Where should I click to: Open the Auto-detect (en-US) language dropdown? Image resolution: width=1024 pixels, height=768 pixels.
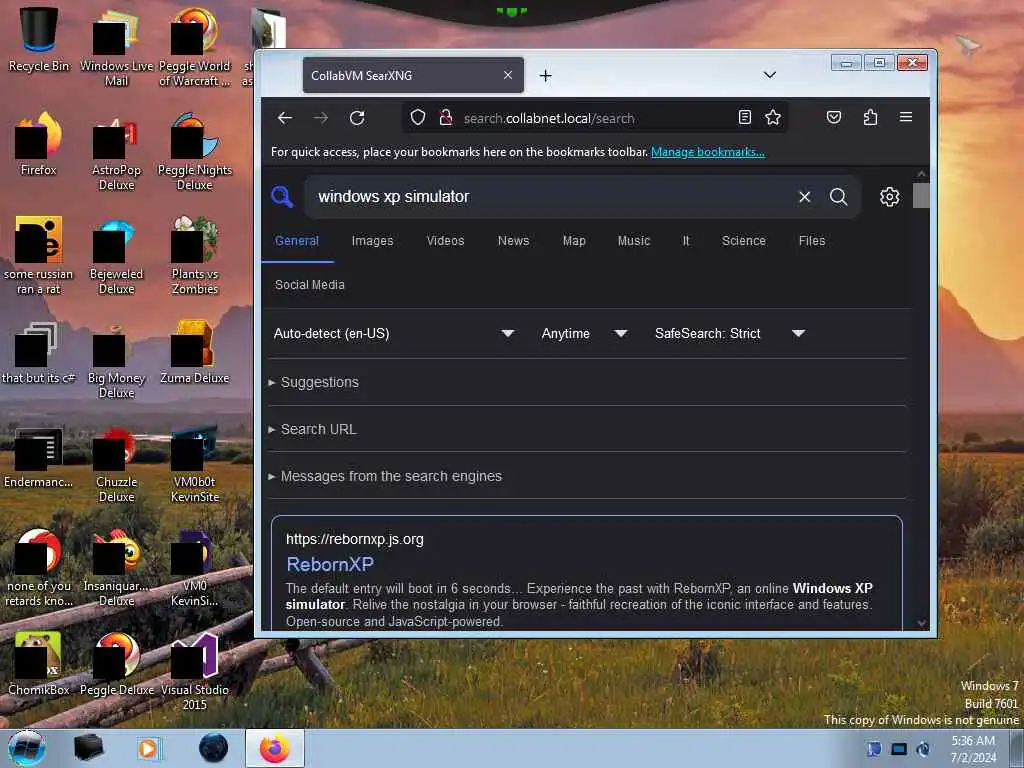tap(393, 334)
